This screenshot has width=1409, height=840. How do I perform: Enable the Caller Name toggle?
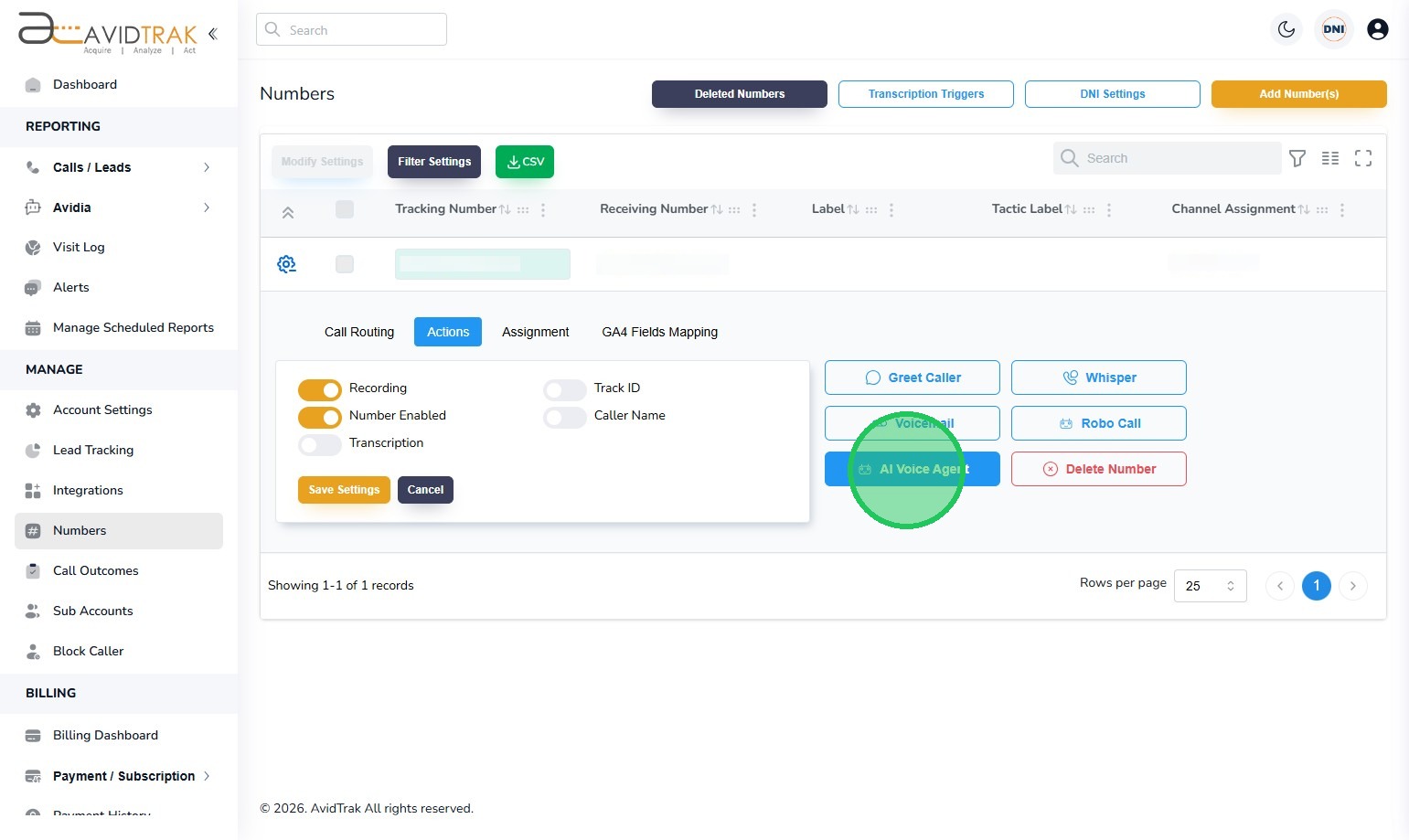(x=565, y=417)
